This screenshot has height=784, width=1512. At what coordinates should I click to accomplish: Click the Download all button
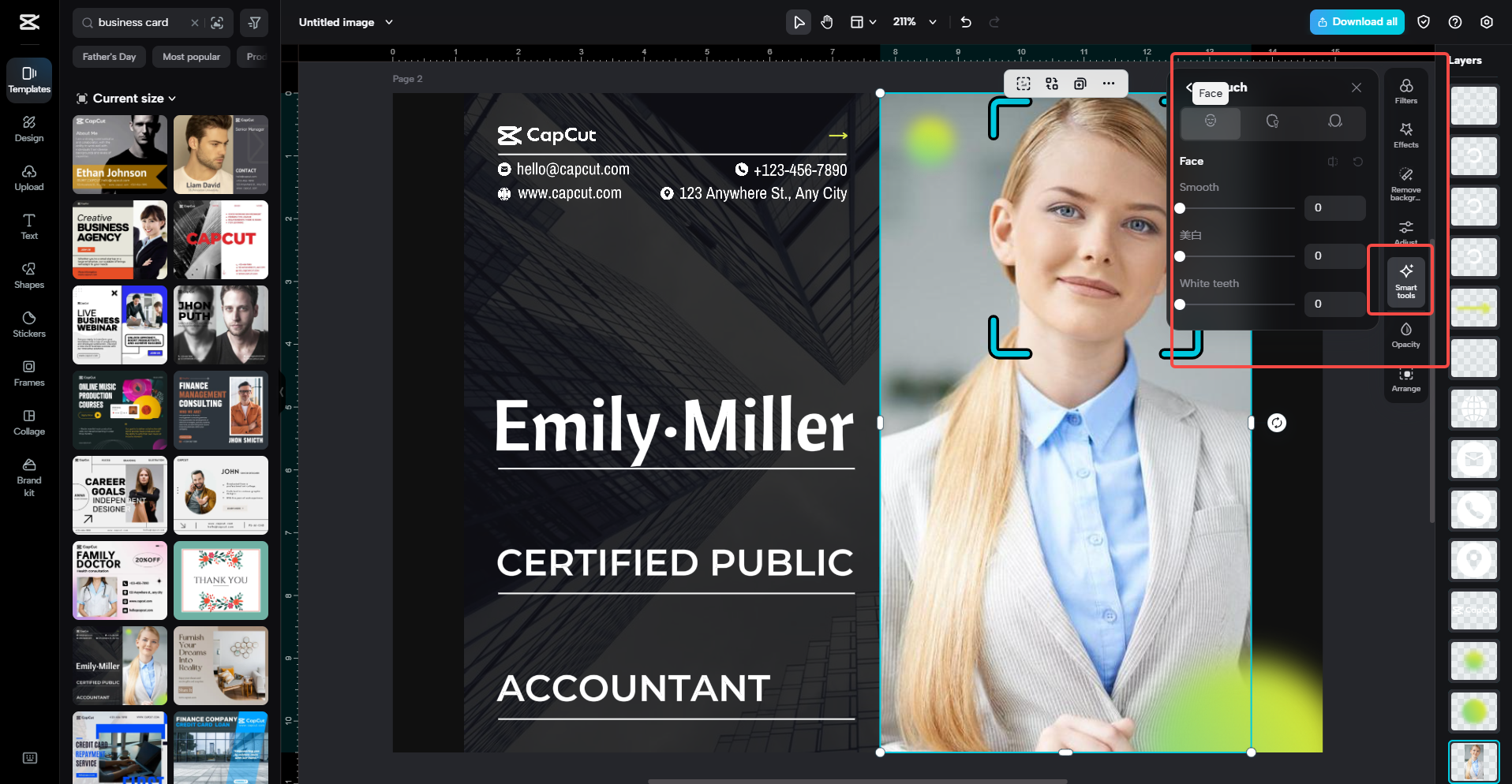point(1357,22)
